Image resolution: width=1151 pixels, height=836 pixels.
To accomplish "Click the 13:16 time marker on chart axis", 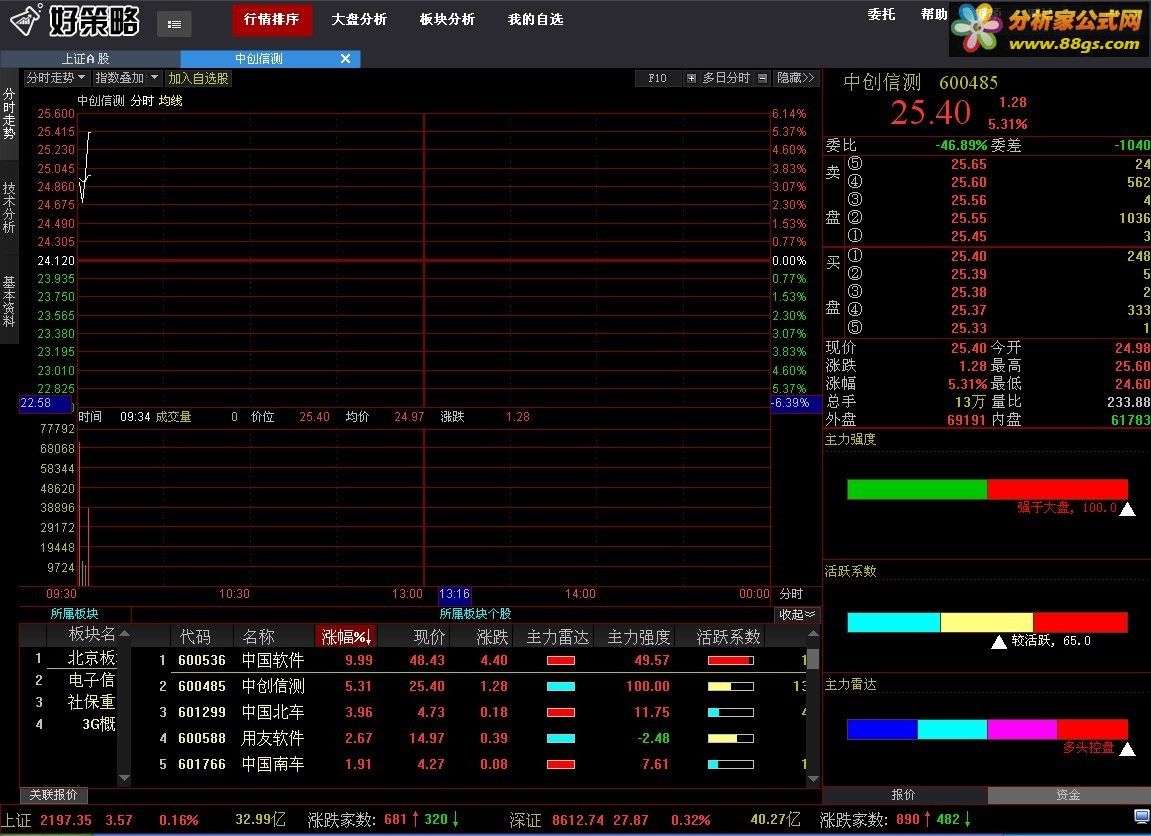I will (x=454, y=594).
